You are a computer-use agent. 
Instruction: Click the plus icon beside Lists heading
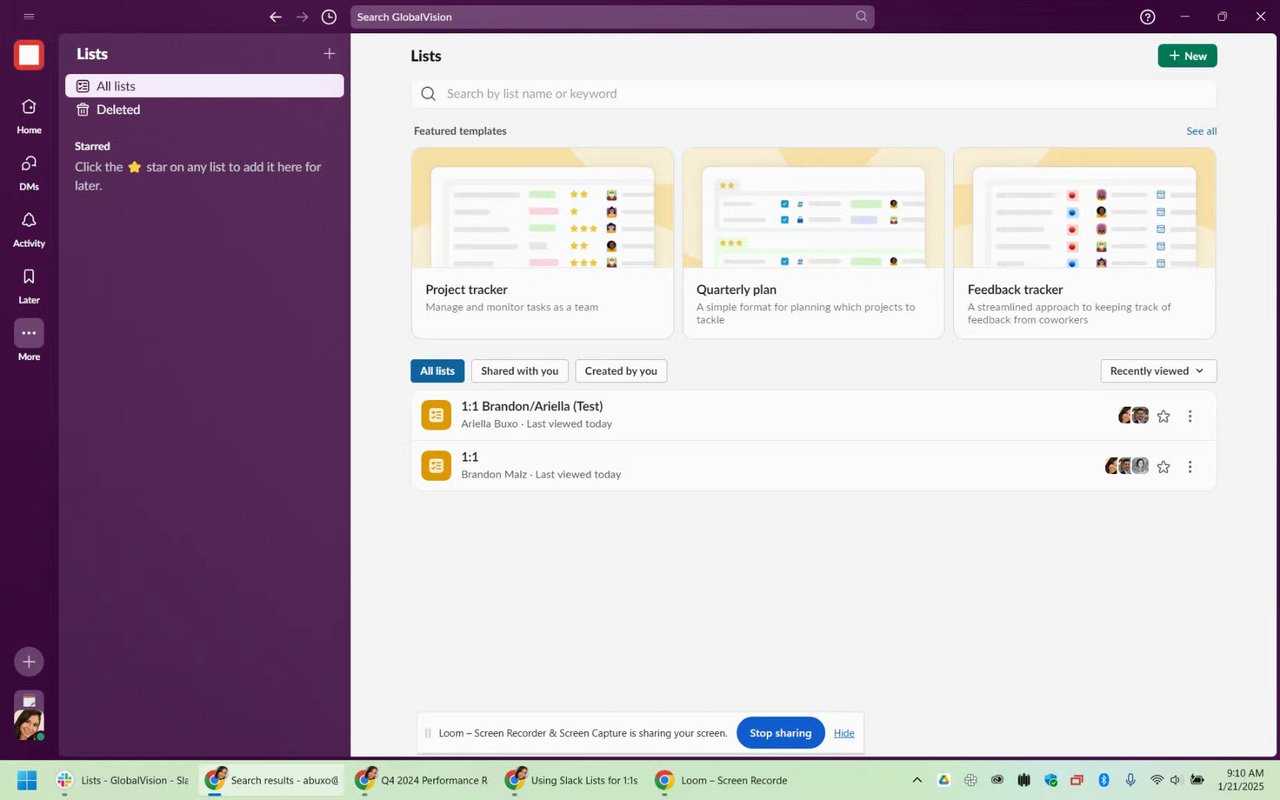329,54
